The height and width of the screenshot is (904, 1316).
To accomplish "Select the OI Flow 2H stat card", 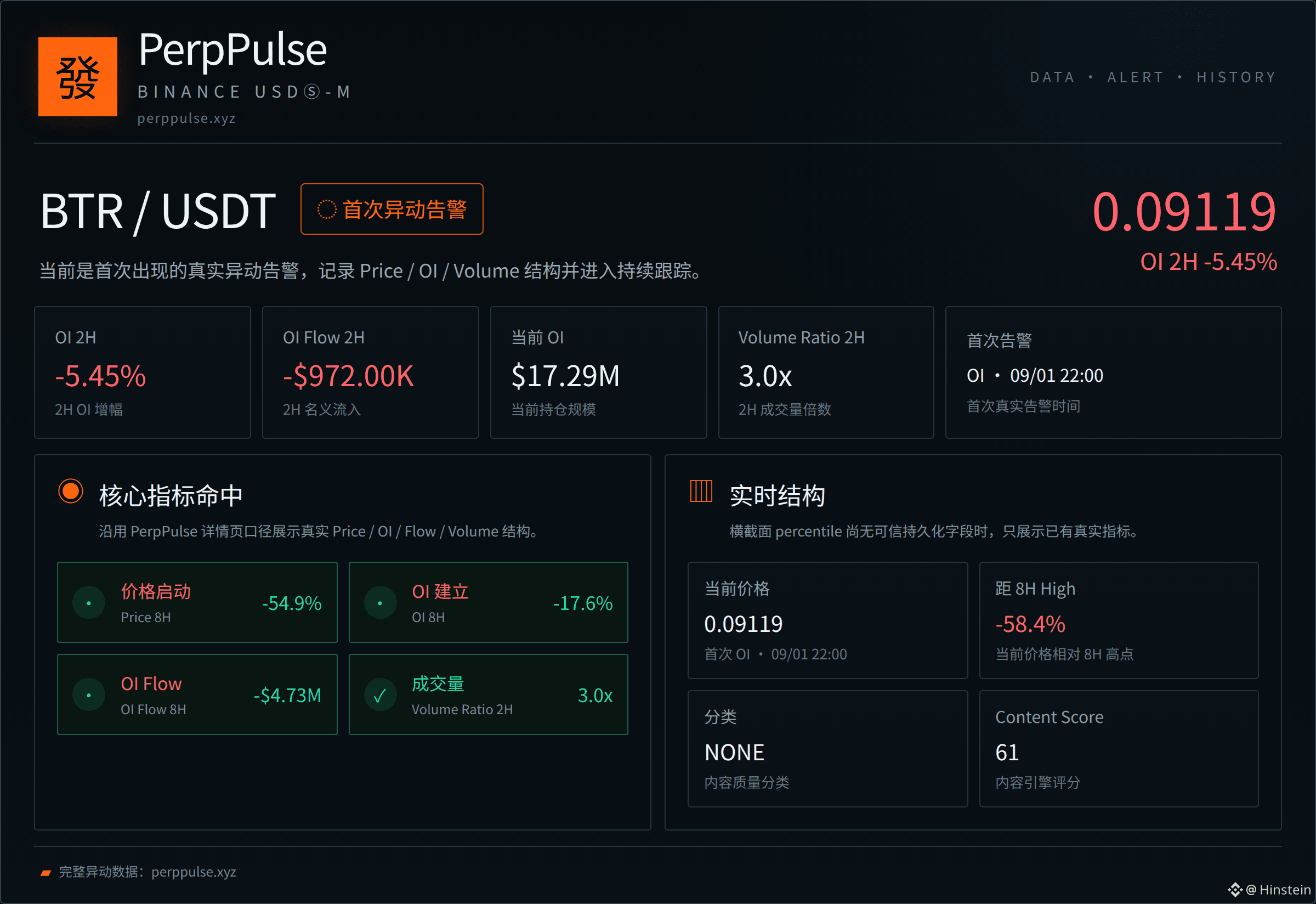I will pos(370,372).
